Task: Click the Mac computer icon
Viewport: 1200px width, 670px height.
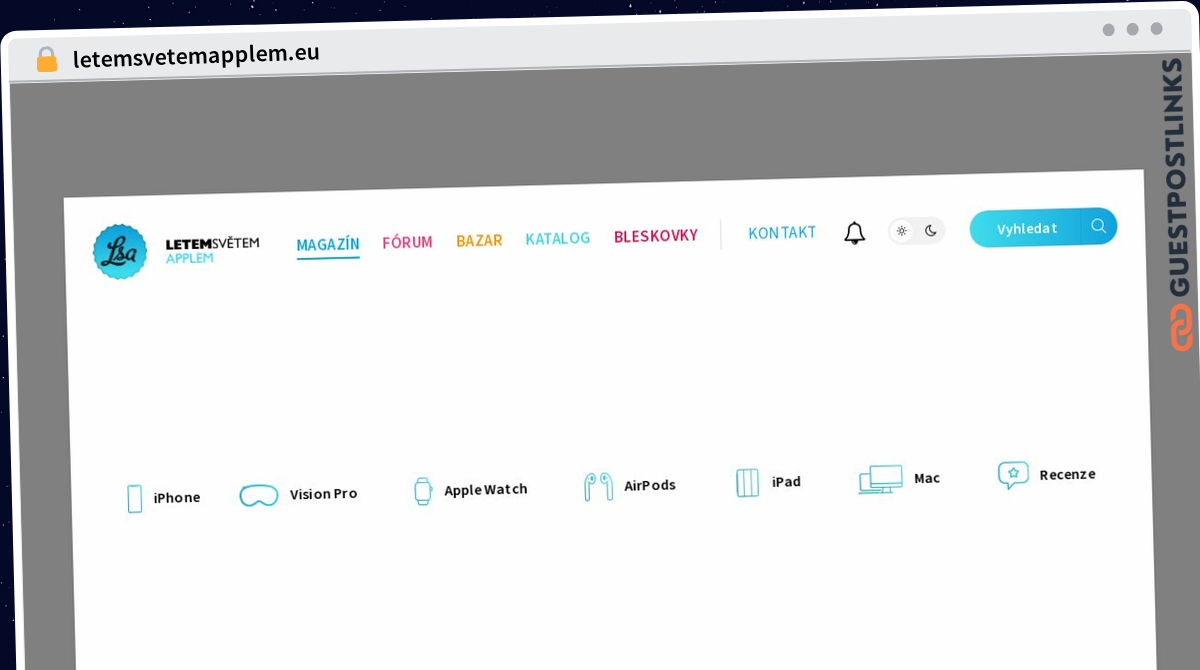Action: click(880, 479)
